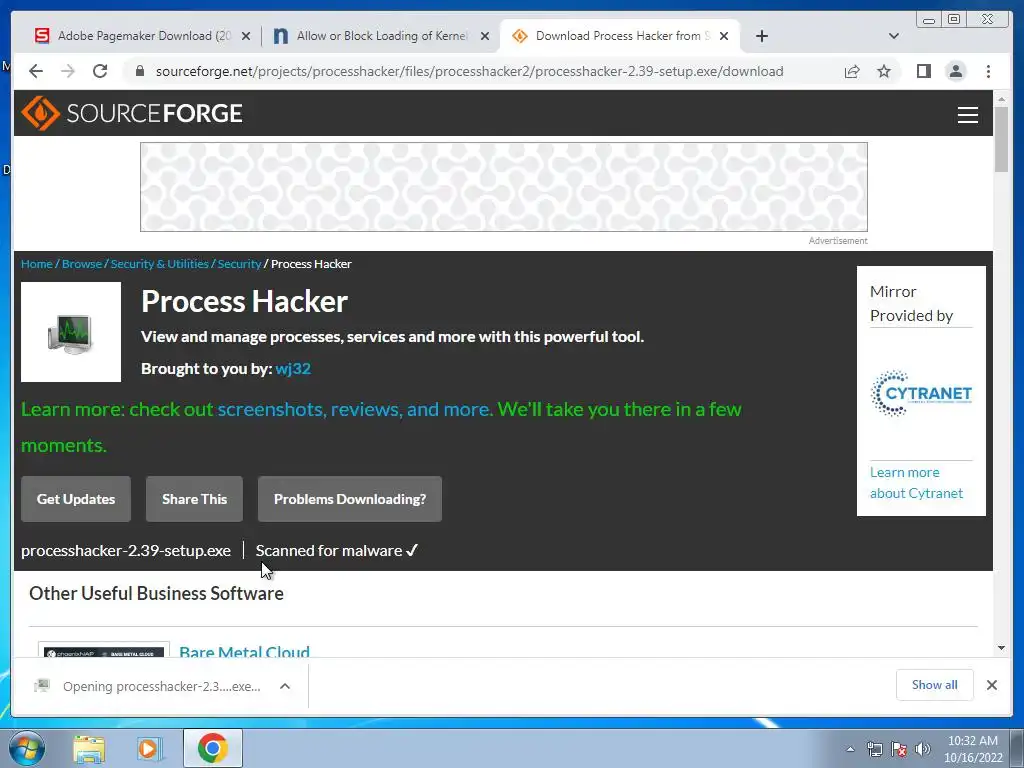Click the site security padlock icon
This screenshot has height=768, width=1024.
139,71
